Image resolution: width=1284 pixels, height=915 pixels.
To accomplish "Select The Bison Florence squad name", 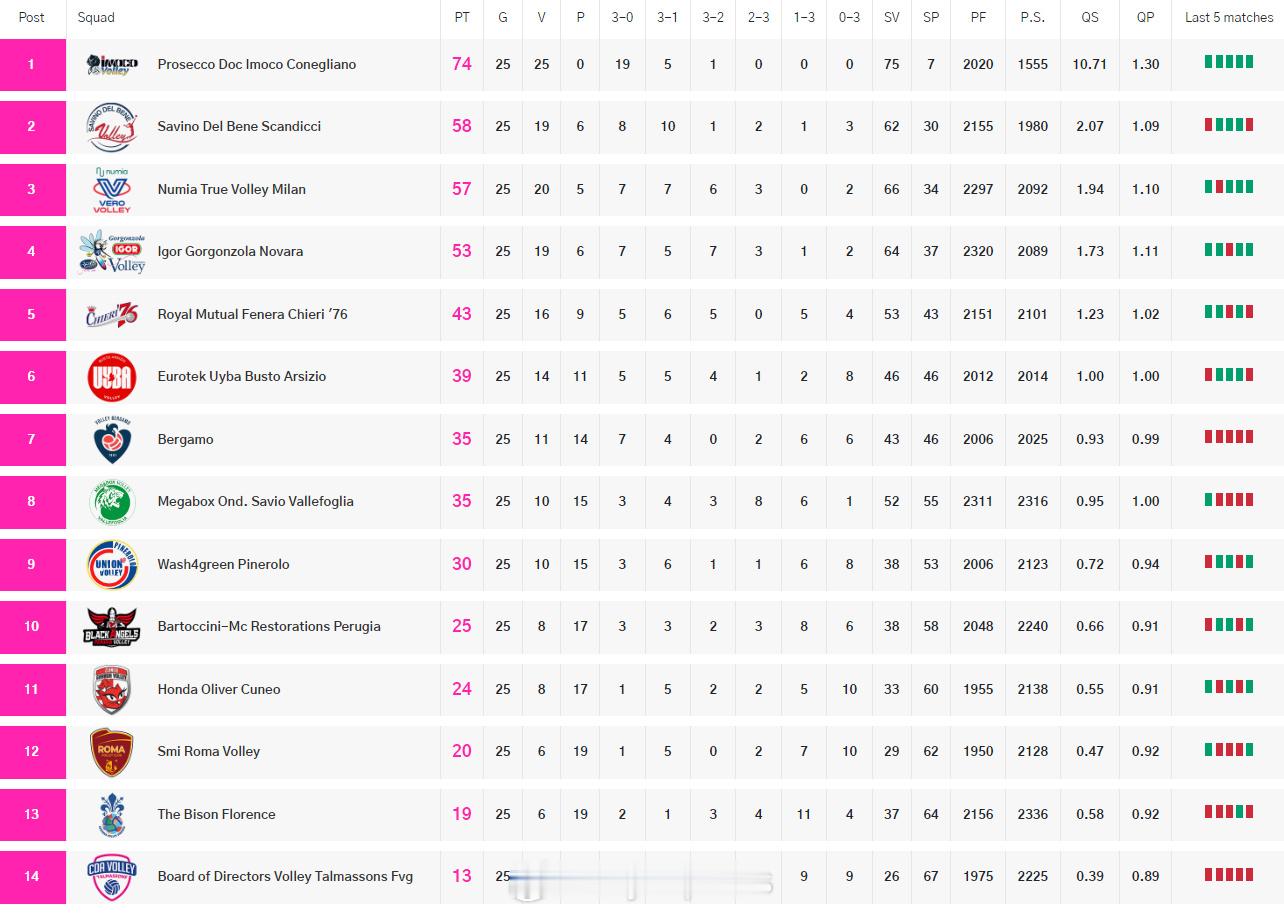I will [x=216, y=814].
